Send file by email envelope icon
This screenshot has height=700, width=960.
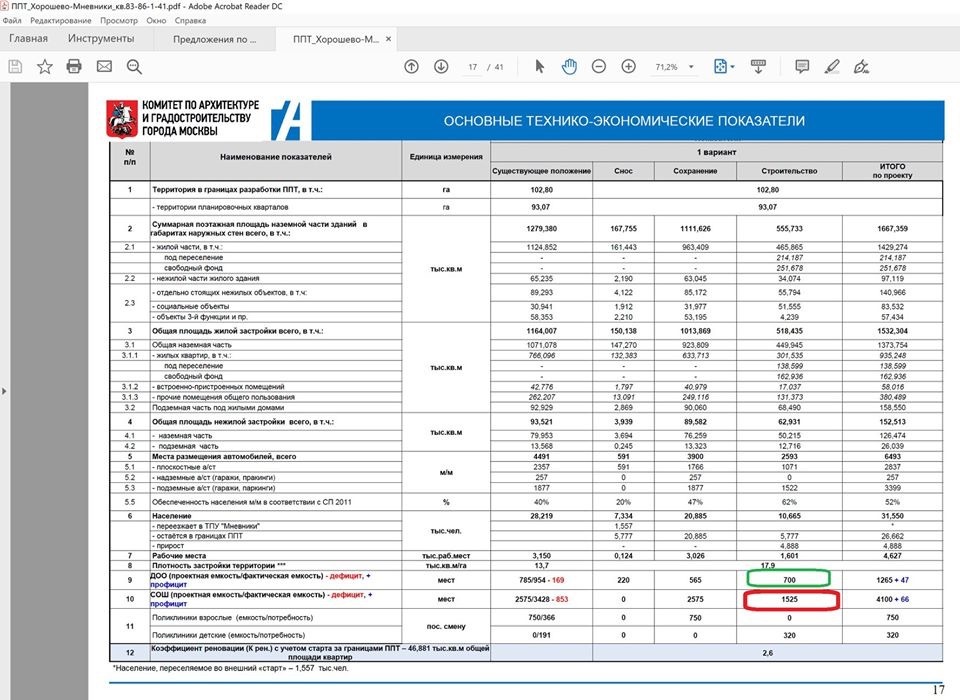click(104, 66)
